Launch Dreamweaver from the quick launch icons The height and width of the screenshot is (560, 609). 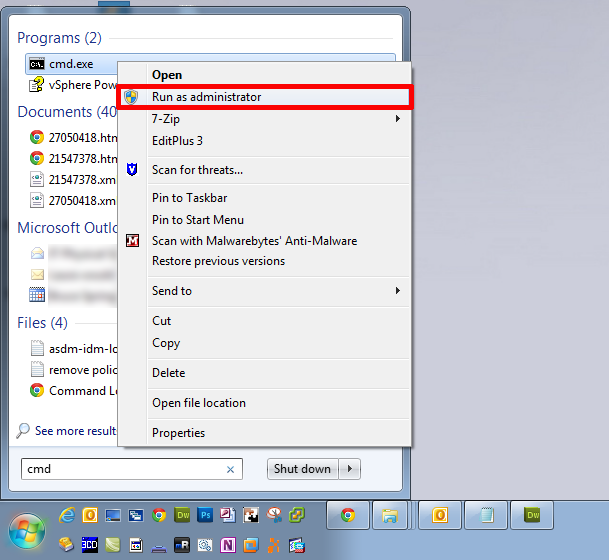coord(182,515)
